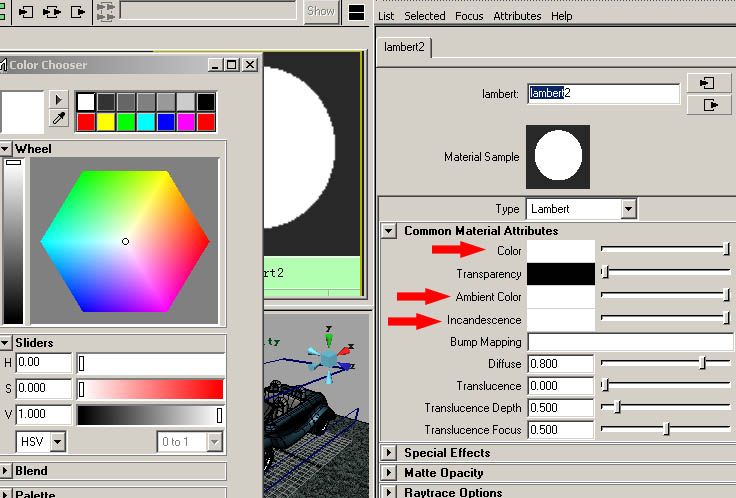Collapse the Wheel section
This screenshot has width=736, height=498.
point(5,149)
